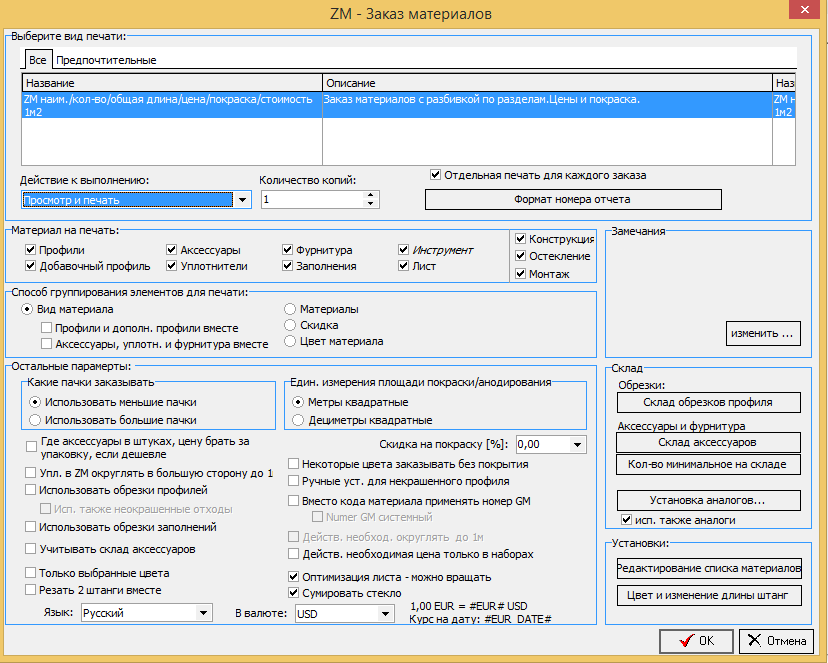Open the Действие к выполнению dropdown

coord(242,200)
